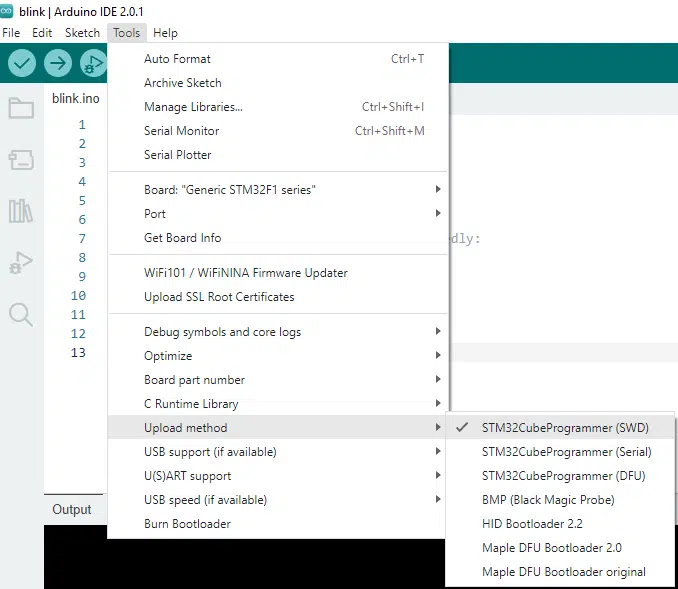Open the File menu
Viewport: 678px width, 589px height.
[x=11, y=33]
